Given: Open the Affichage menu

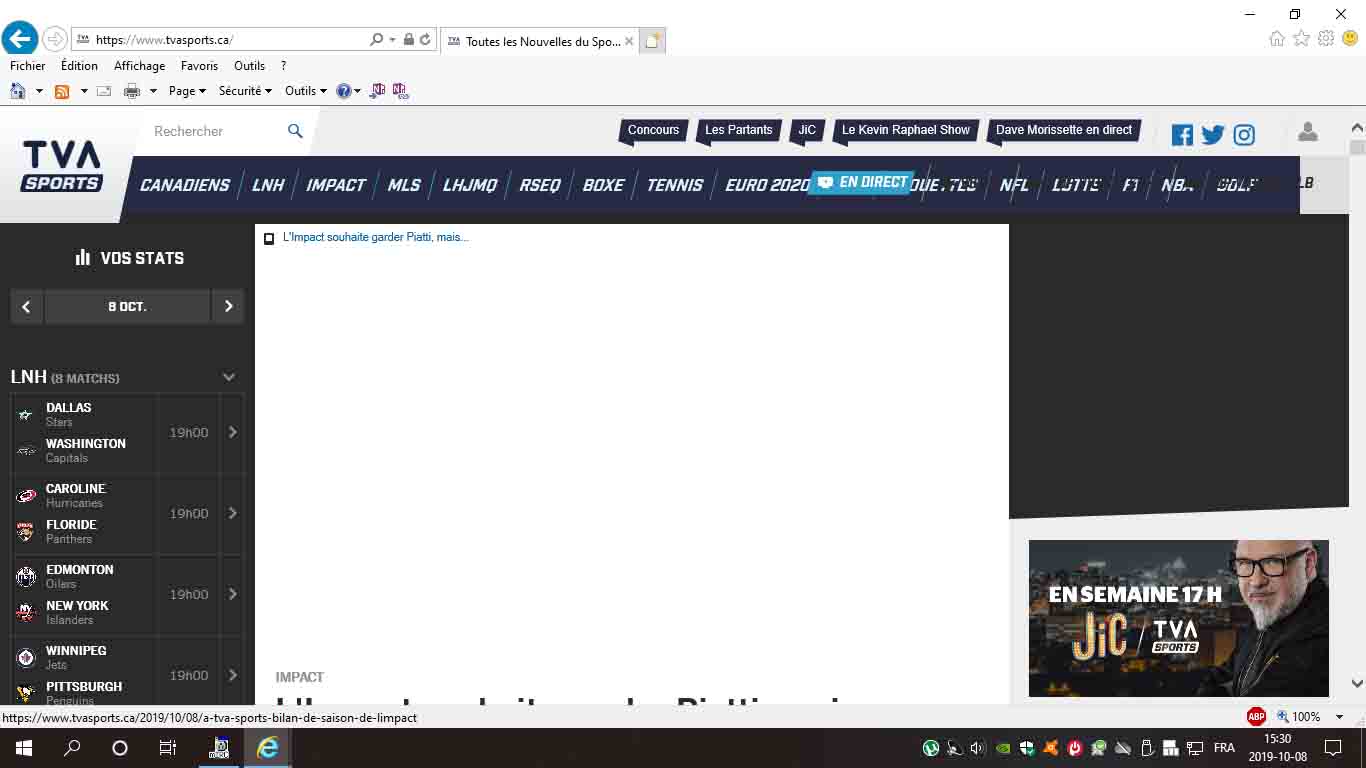Looking at the screenshot, I should (139, 66).
